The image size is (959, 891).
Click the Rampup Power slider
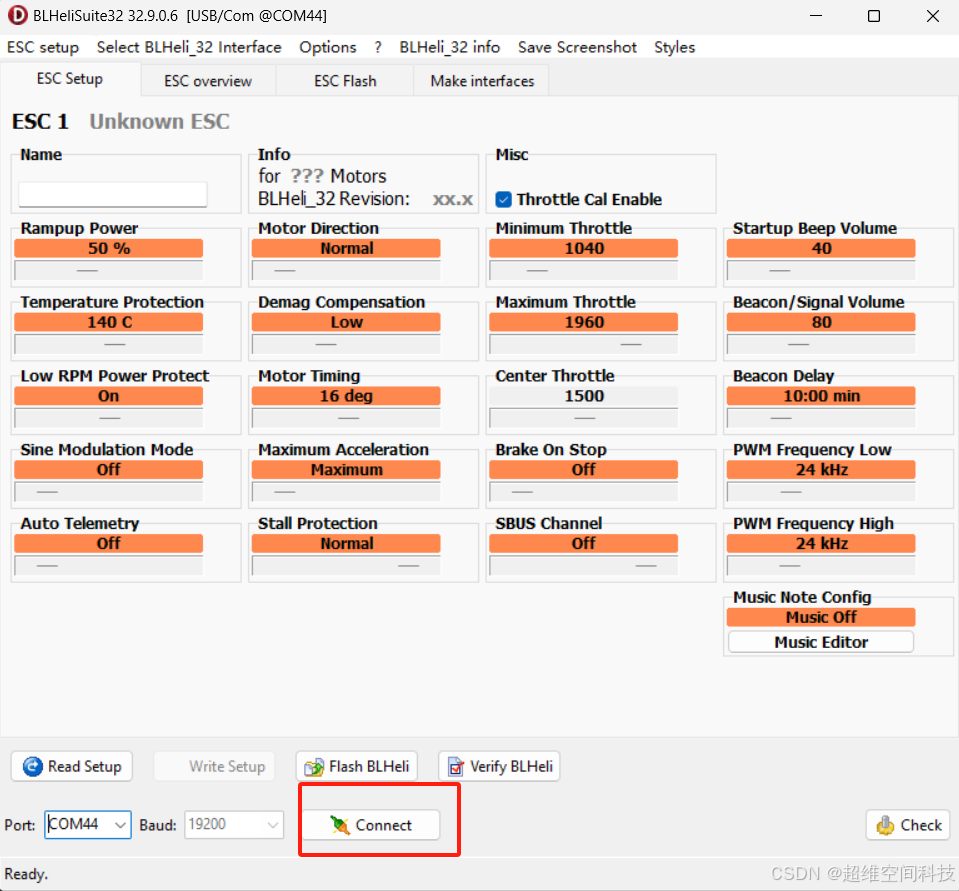pyautogui.click(x=108, y=270)
